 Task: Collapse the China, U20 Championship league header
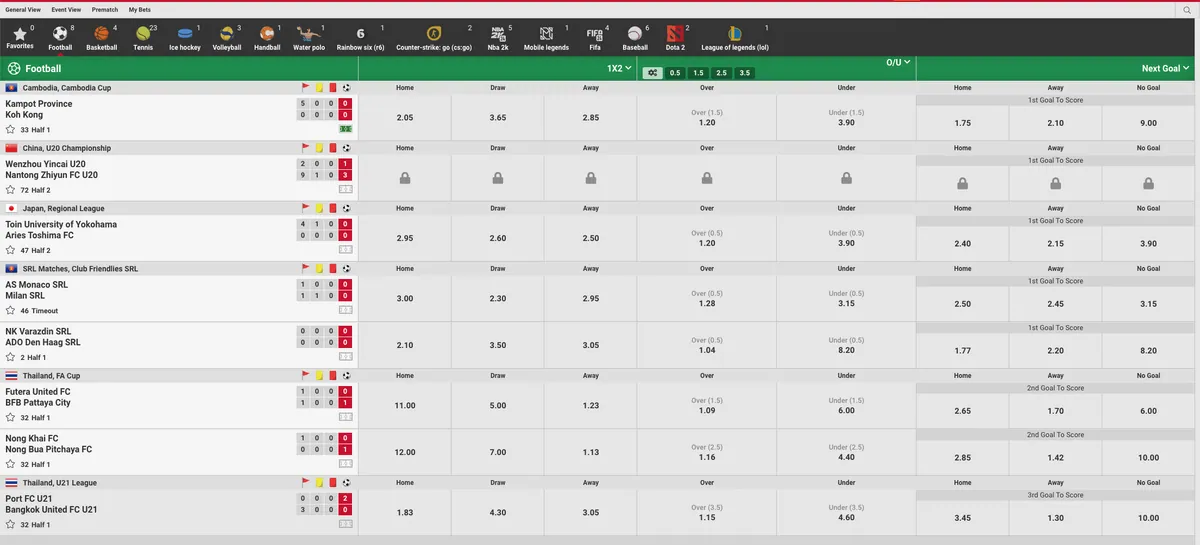[179, 148]
